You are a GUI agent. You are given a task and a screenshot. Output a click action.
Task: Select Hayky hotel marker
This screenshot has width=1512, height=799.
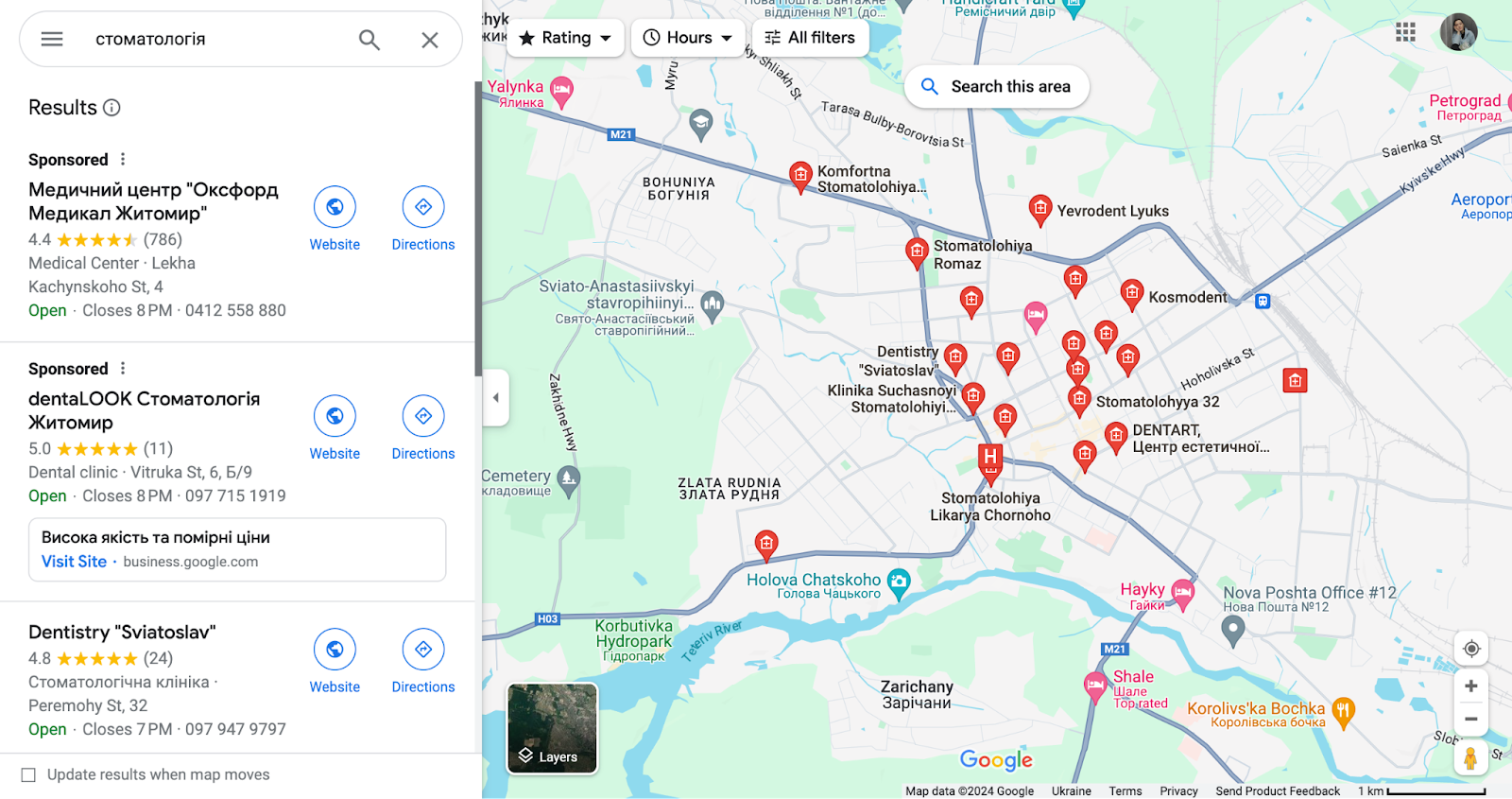[x=1183, y=594]
